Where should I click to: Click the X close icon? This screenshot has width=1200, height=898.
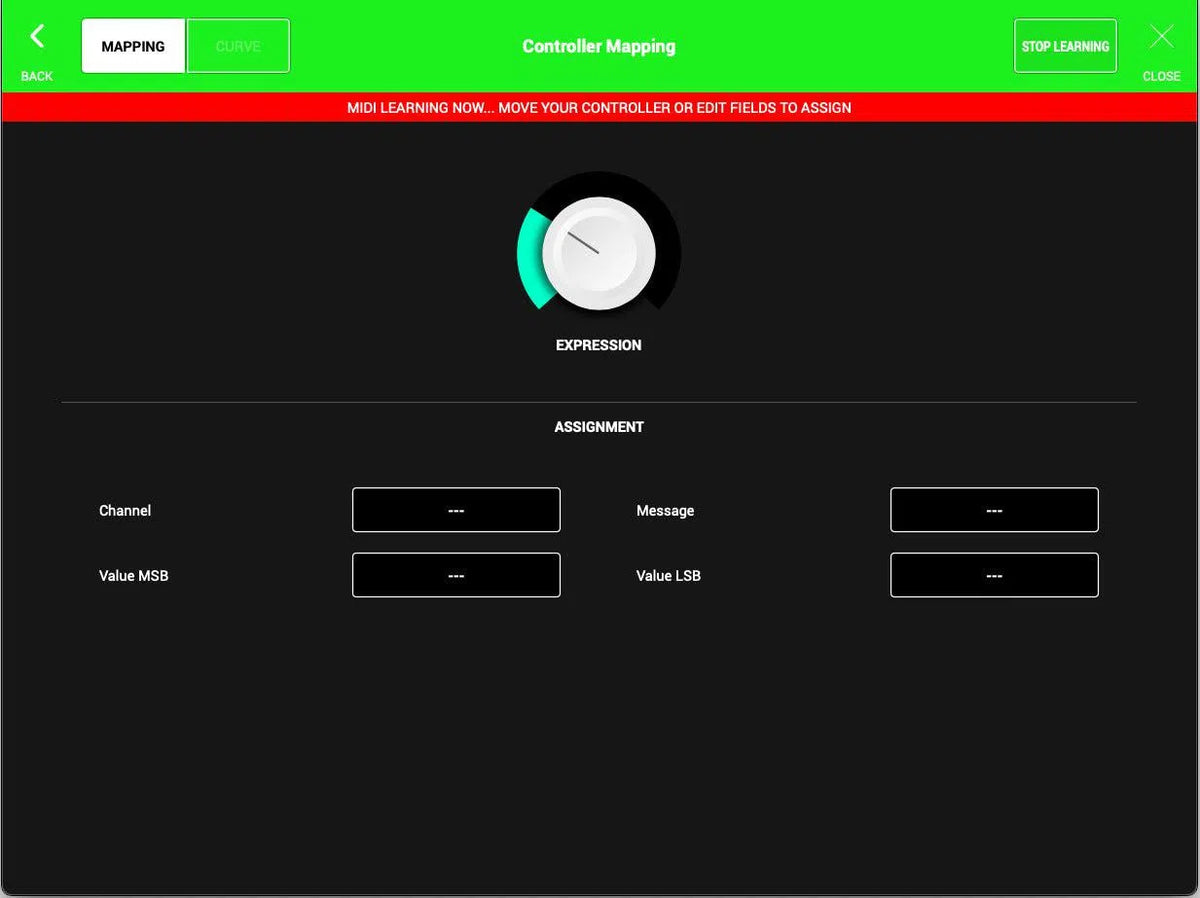pyautogui.click(x=1161, y=37)
